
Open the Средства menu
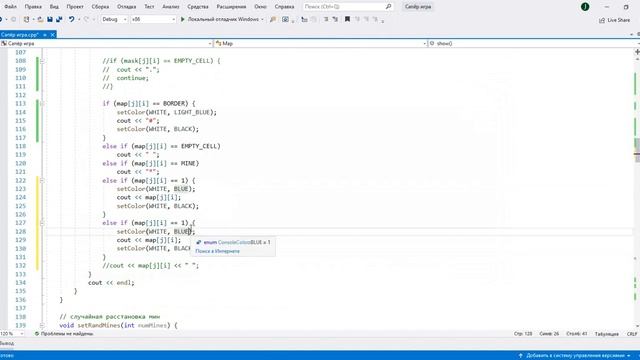(198, 7)
